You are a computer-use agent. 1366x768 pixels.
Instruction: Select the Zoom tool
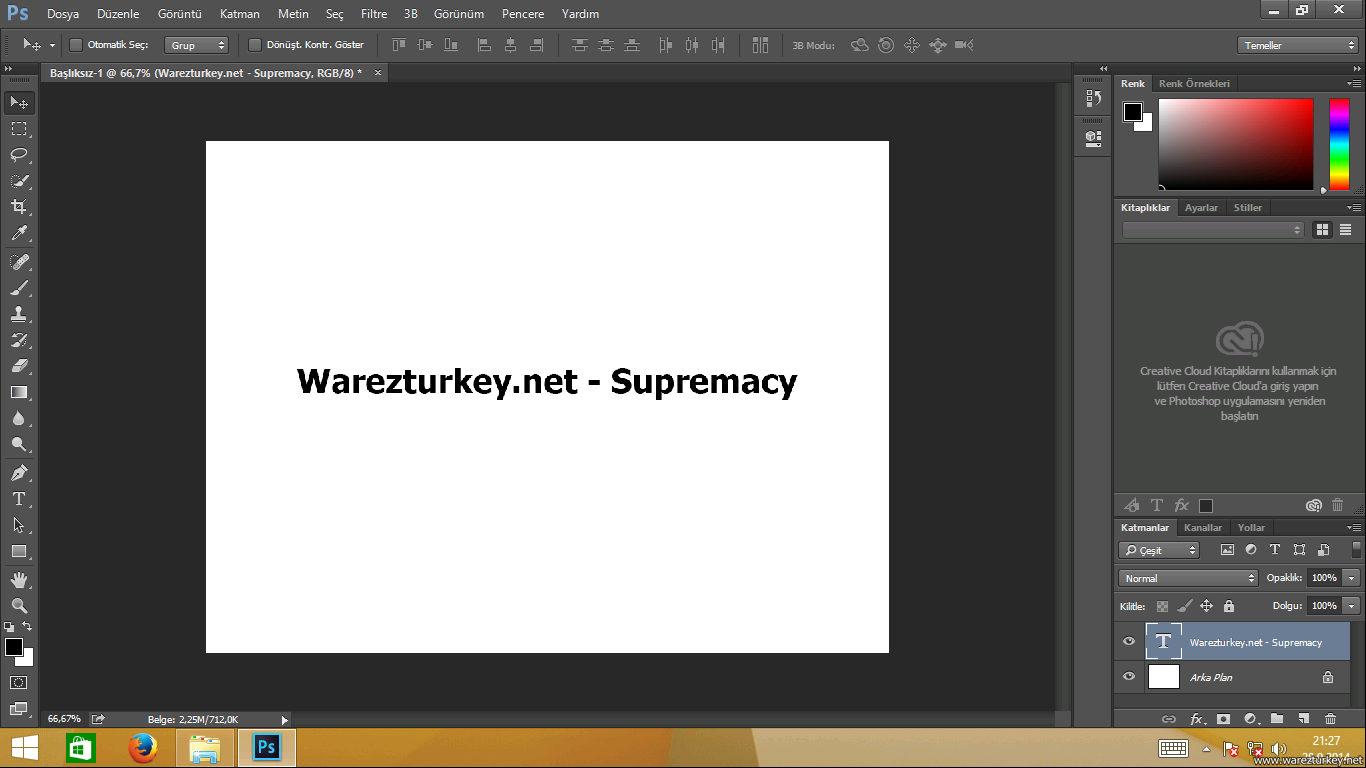(x=19, y=606)
